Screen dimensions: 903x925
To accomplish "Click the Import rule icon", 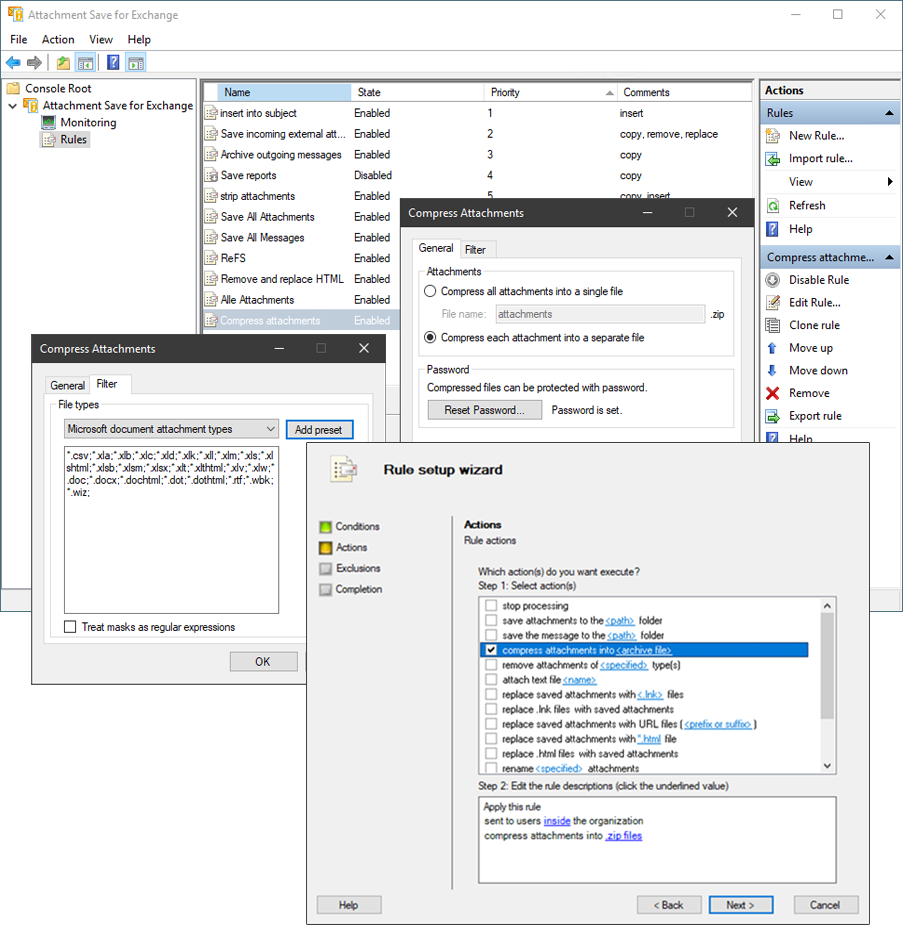I will pyautogui.click(x=773, y=159).
